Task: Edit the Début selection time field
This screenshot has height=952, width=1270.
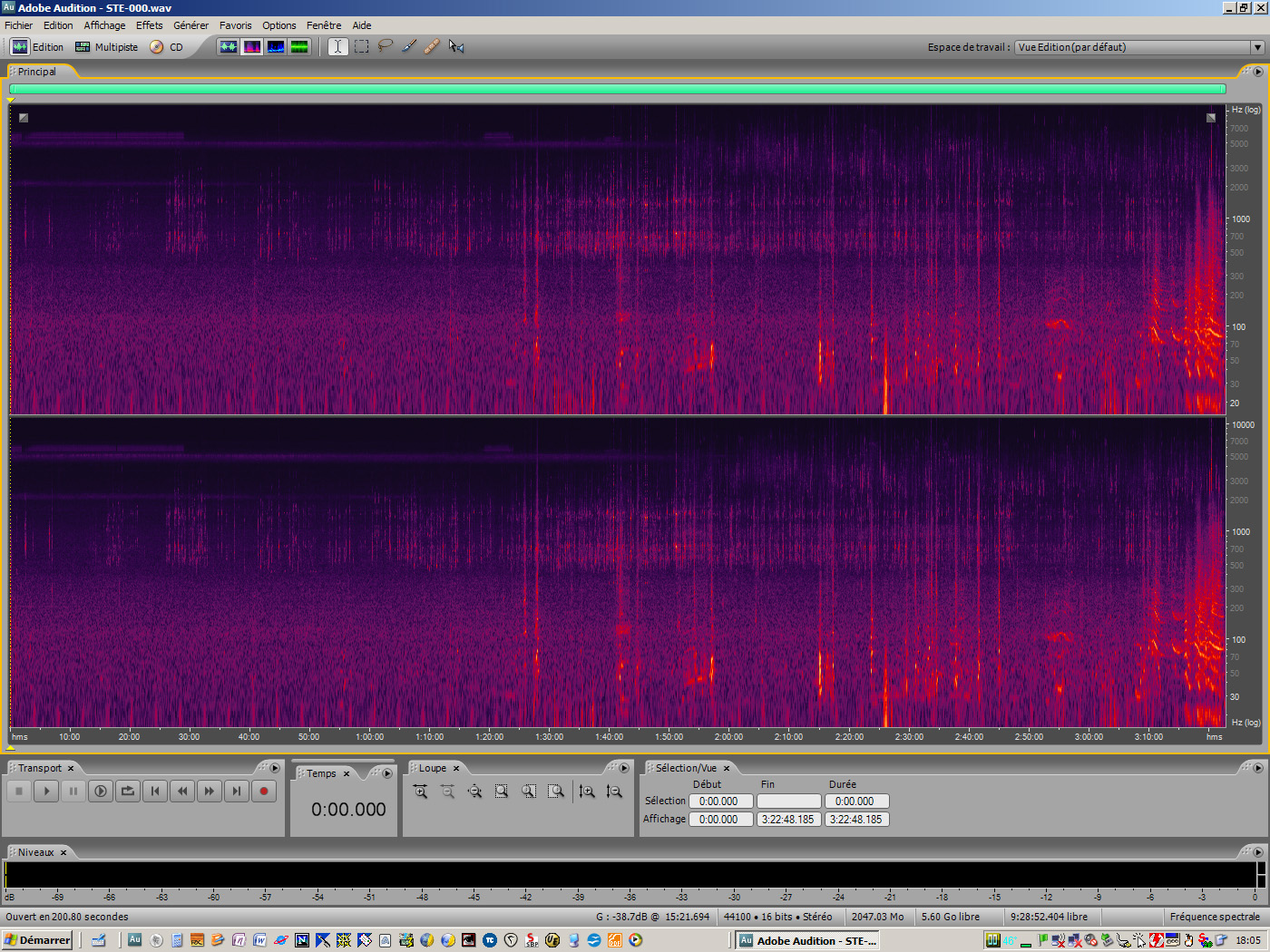Action: [720, 801]
